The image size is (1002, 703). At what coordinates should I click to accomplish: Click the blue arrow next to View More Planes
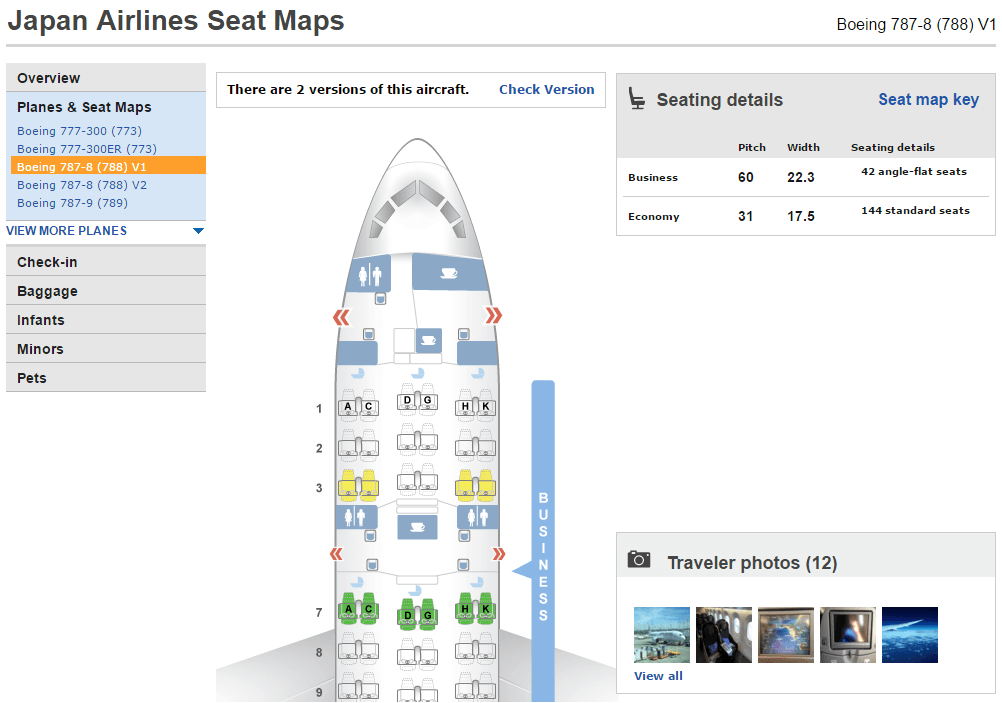click(x=198, y=231)
